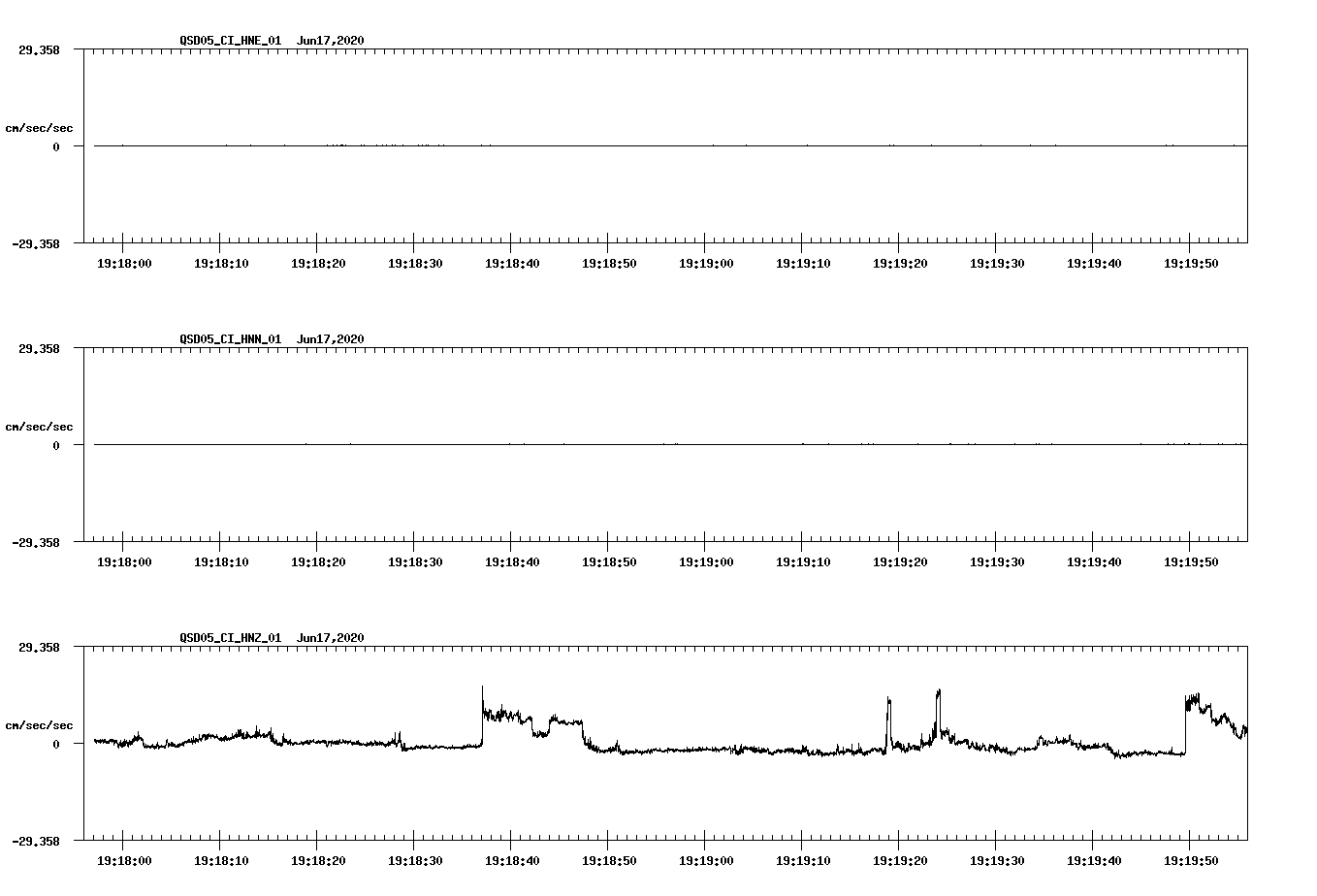This screenshot has width=1317, height=896.
Task: Select the 19:19:30 time label under HNN plot
Action: 997,561
